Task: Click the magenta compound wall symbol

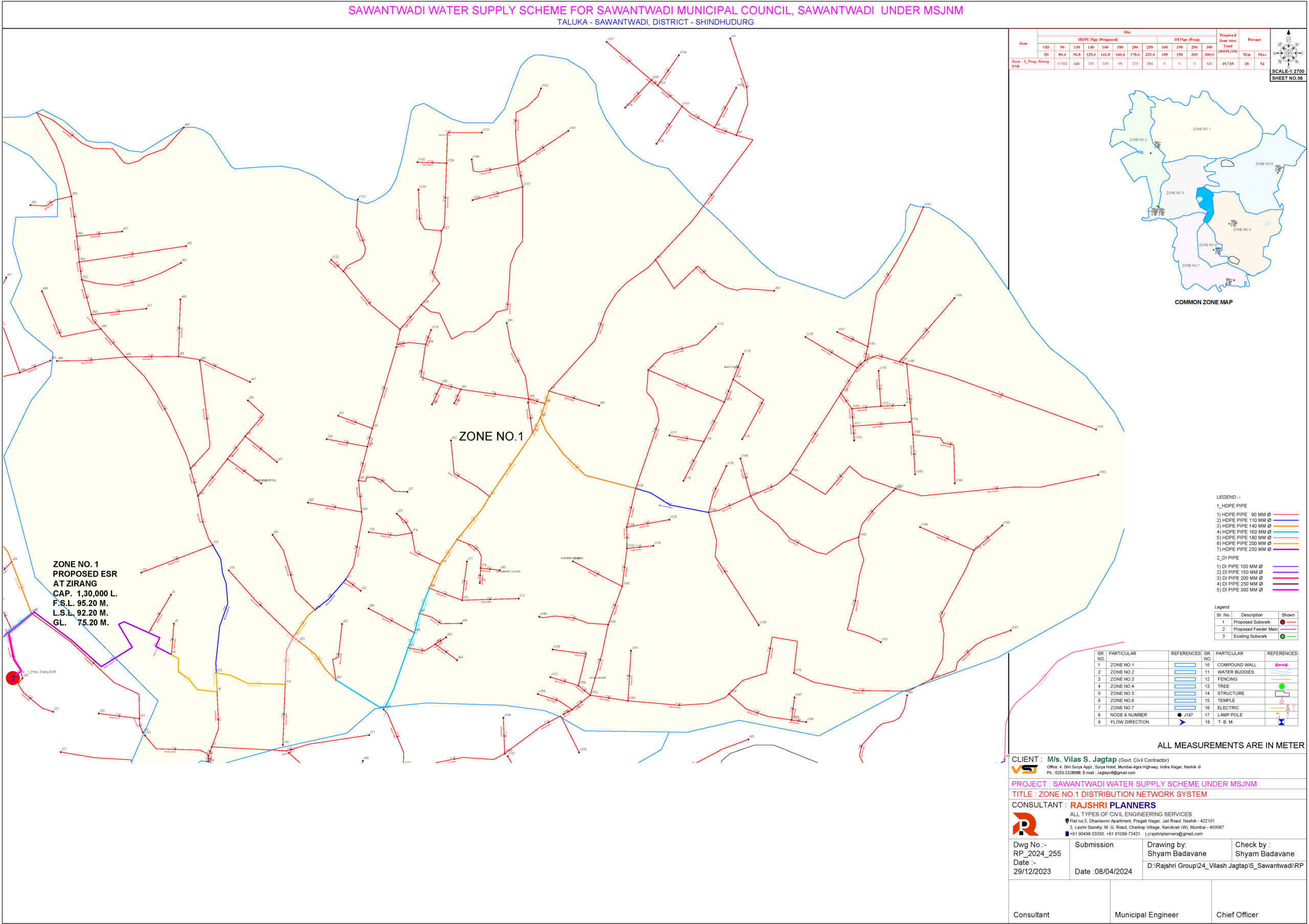Action: tap(1281, 665)
